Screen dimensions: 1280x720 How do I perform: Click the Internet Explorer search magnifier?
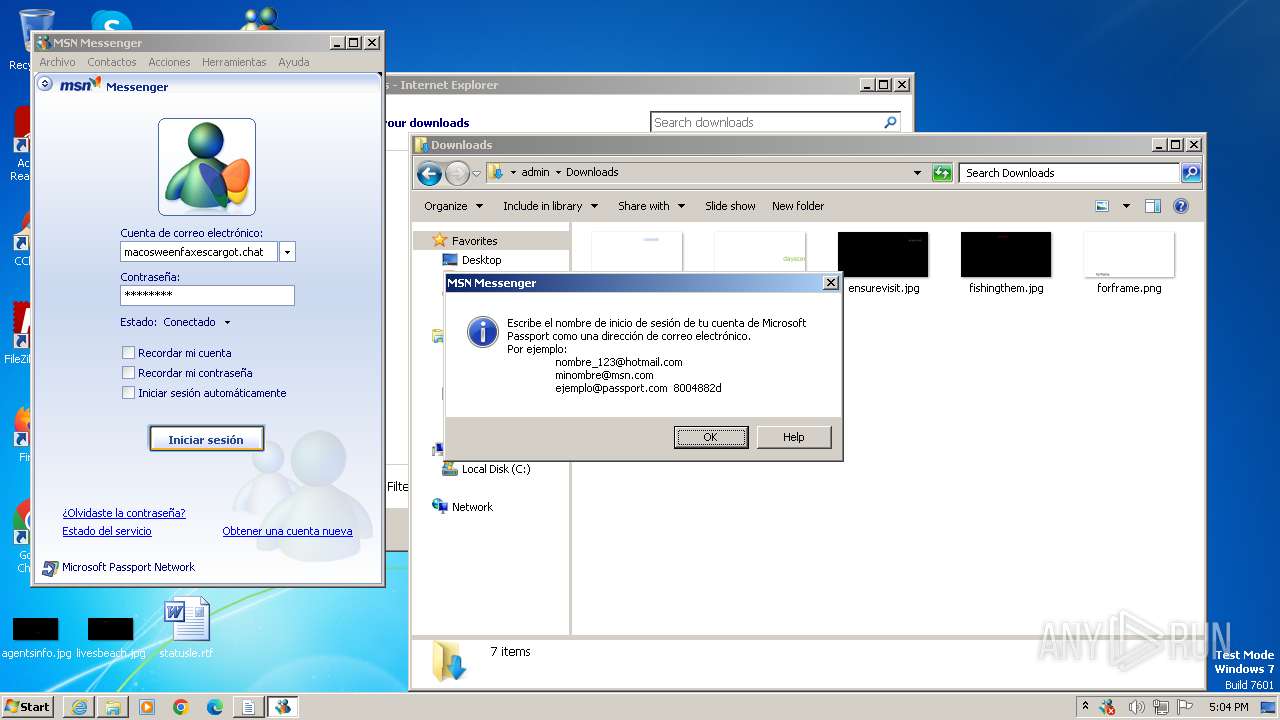pos(890,122)
